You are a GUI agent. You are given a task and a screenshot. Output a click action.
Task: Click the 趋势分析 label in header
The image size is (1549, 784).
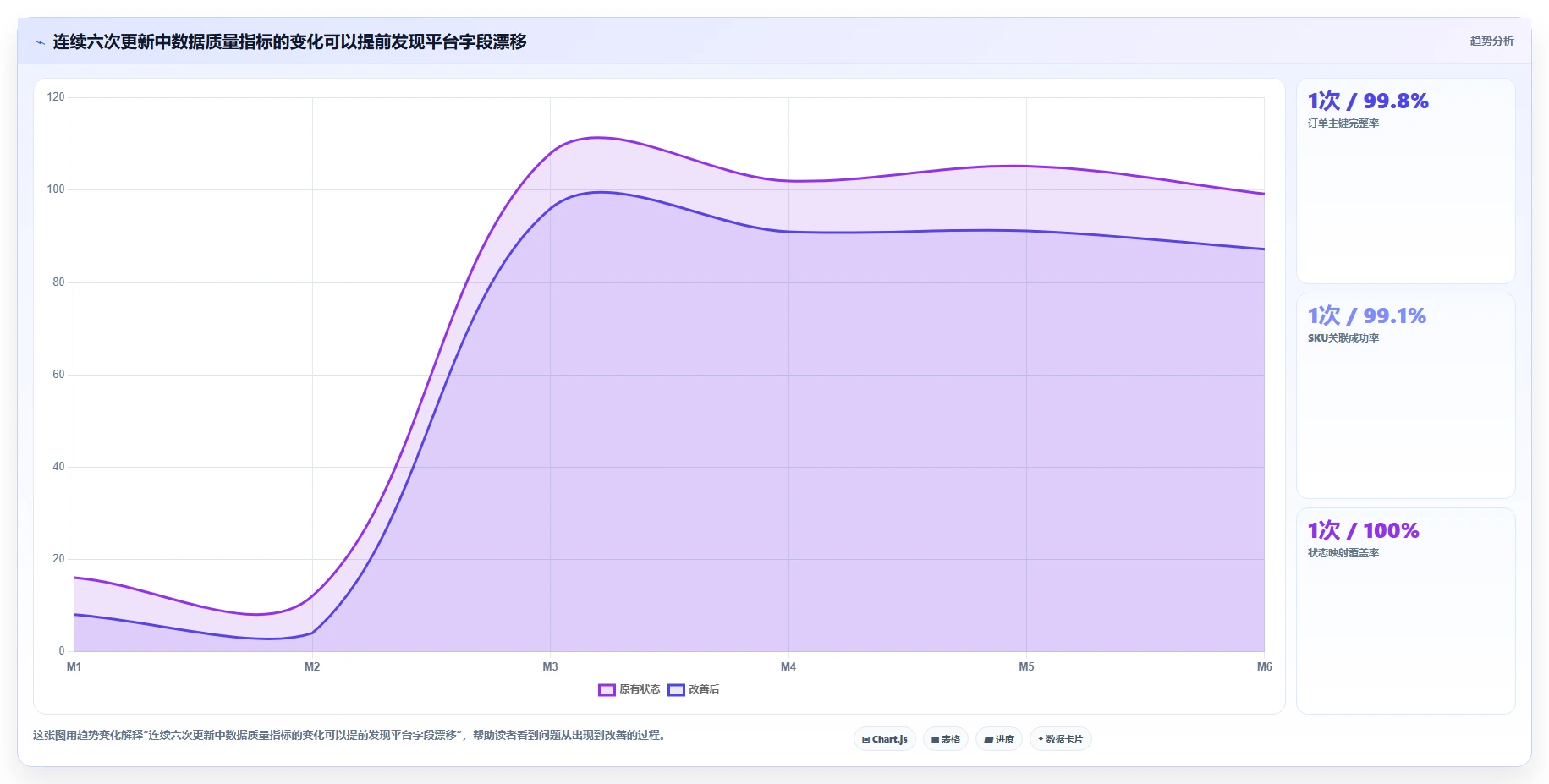1491,41
